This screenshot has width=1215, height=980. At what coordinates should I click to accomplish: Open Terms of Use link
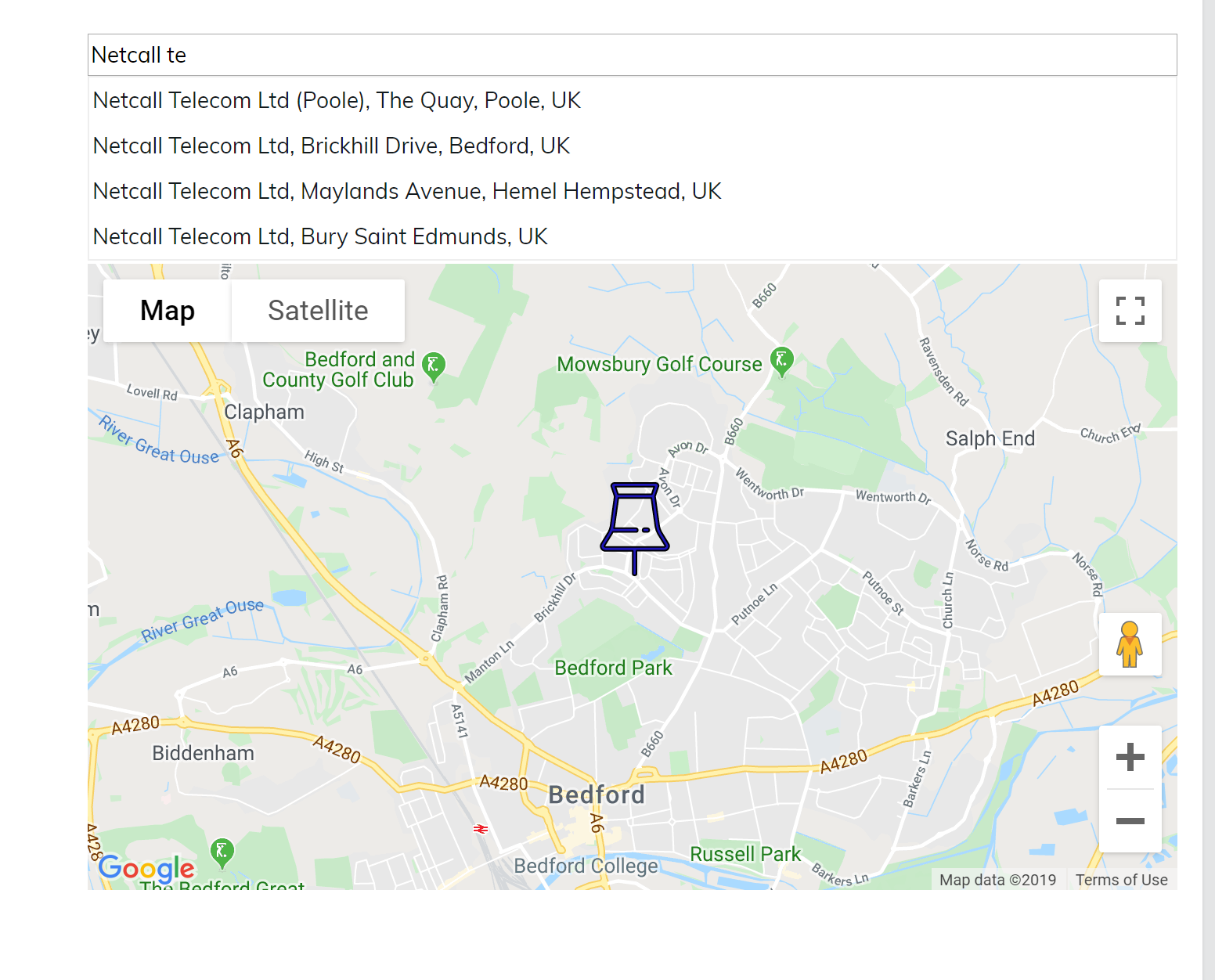(x=1121, y=880)
